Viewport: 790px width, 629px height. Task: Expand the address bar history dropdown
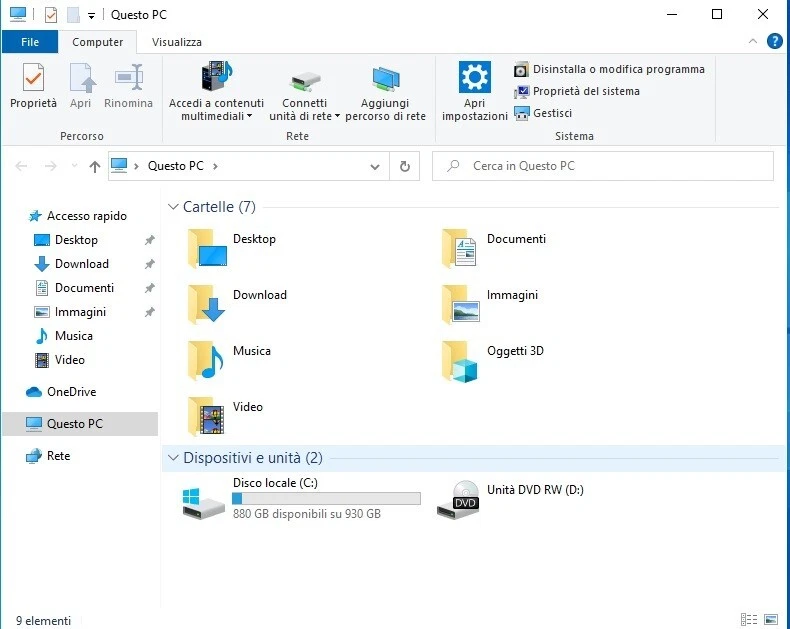[x=375, y=166]
